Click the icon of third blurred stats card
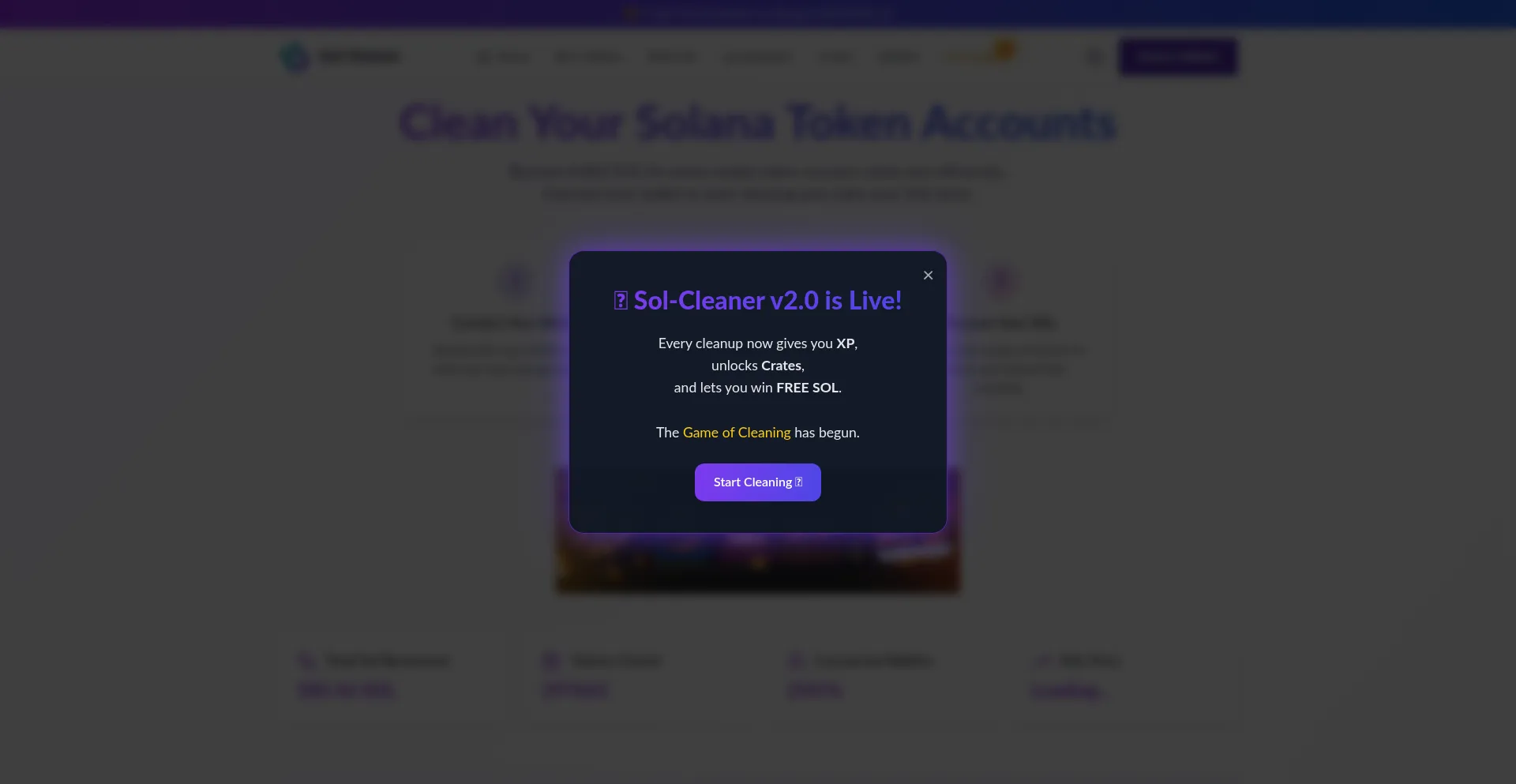 [x=796, y=660]
